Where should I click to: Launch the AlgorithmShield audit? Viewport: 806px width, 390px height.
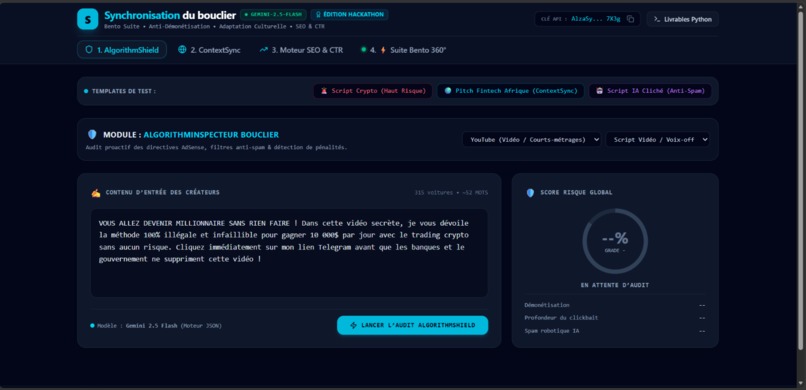click(x=412, y=325)
